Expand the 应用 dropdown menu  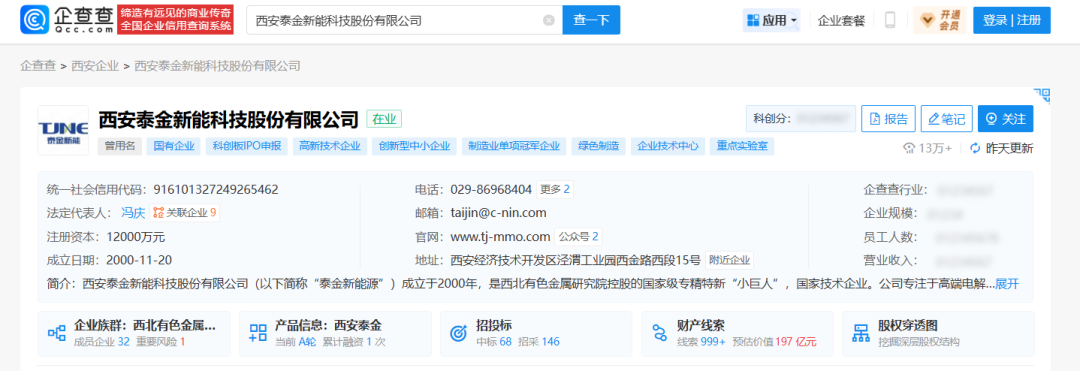(771, 21)
